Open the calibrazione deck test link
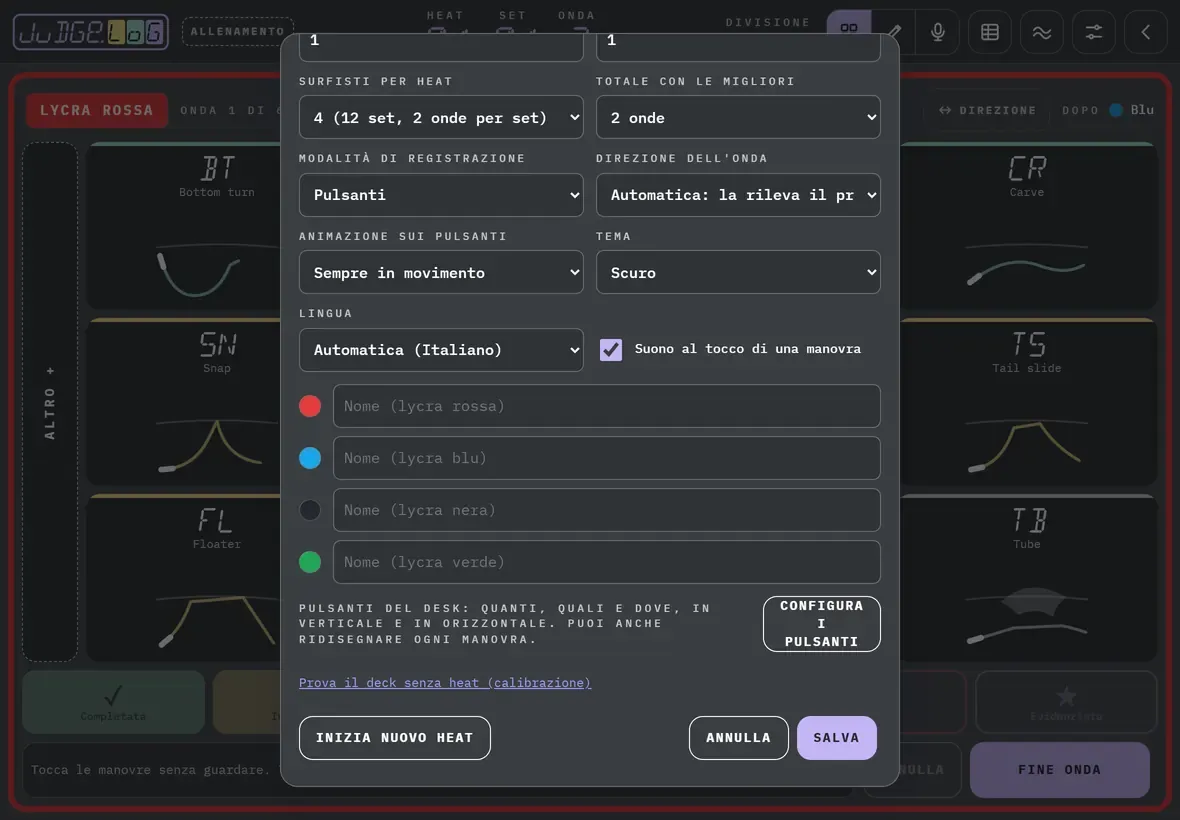 [445, 682]
